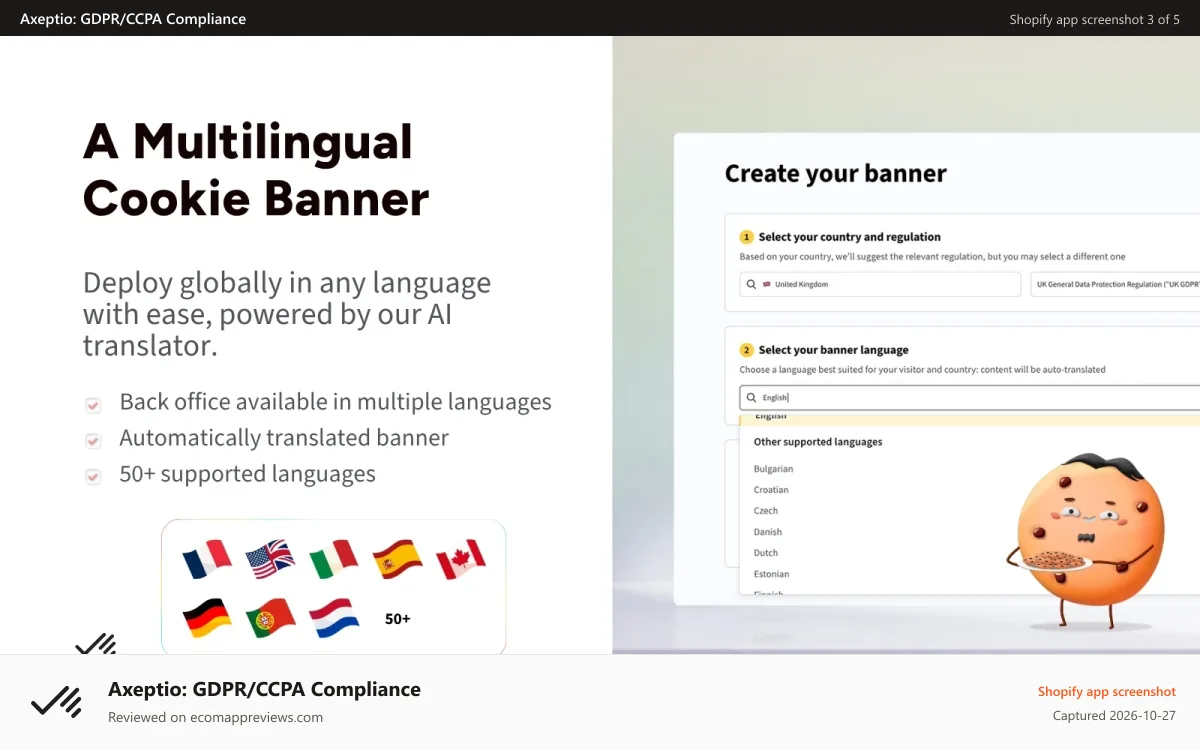1200x750 pixels.
Task: Click search icon in country field
Action: (x=752, y=284)
